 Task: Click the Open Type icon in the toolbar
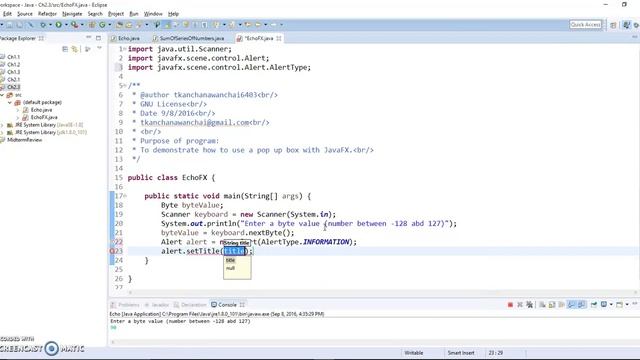click(x=119, y=25)
